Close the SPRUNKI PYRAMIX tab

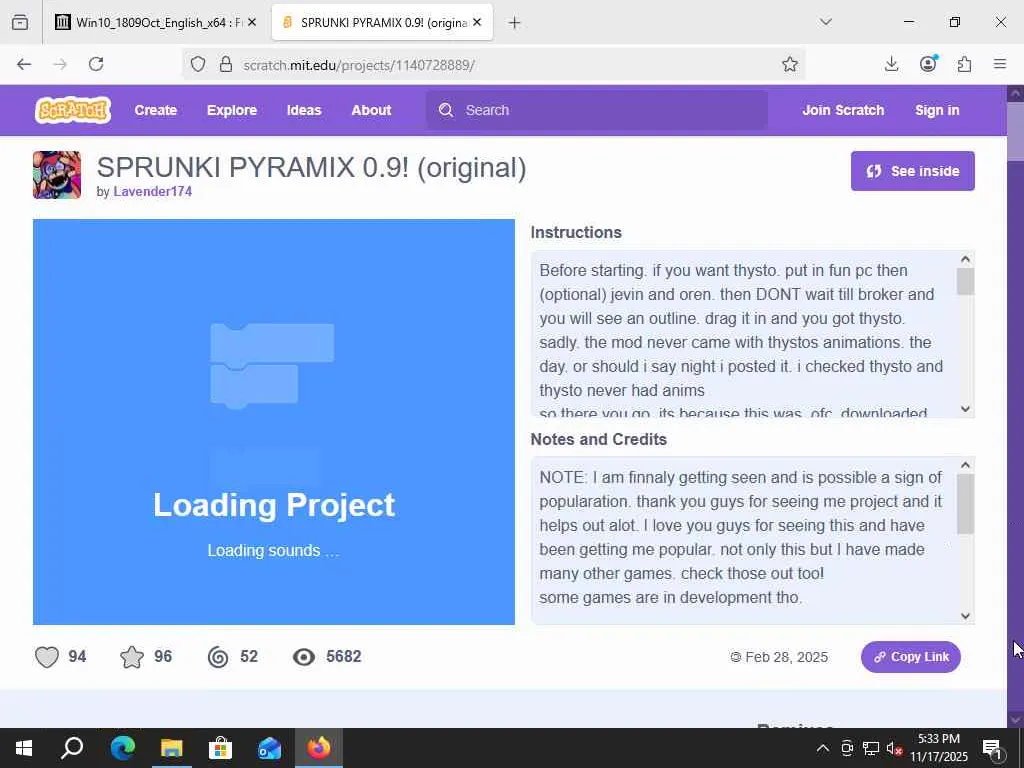coord(477,23)
